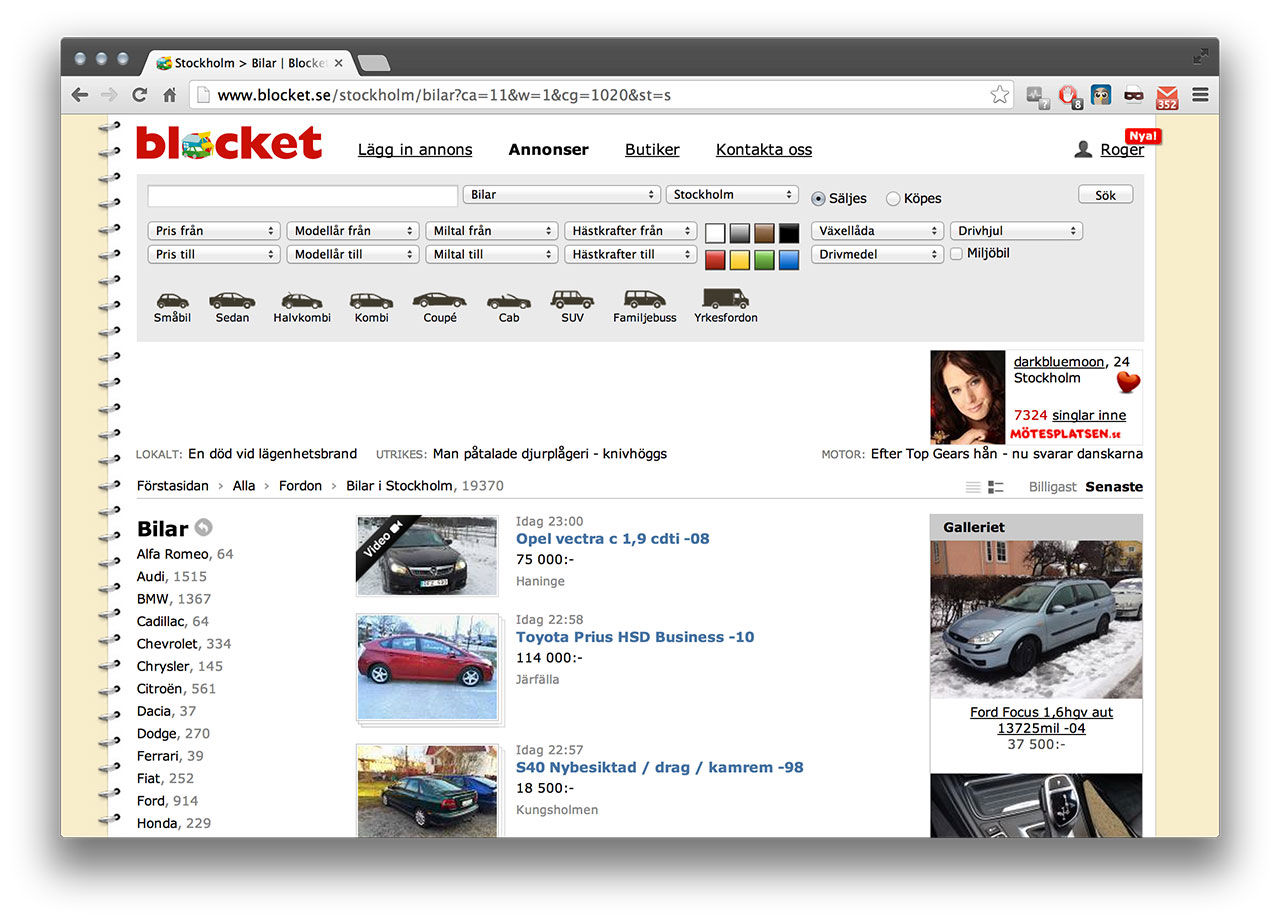Open the Gmail extension icon showing 352
The width and height of the screenshot is (1280, 922).
point(1167,96)
